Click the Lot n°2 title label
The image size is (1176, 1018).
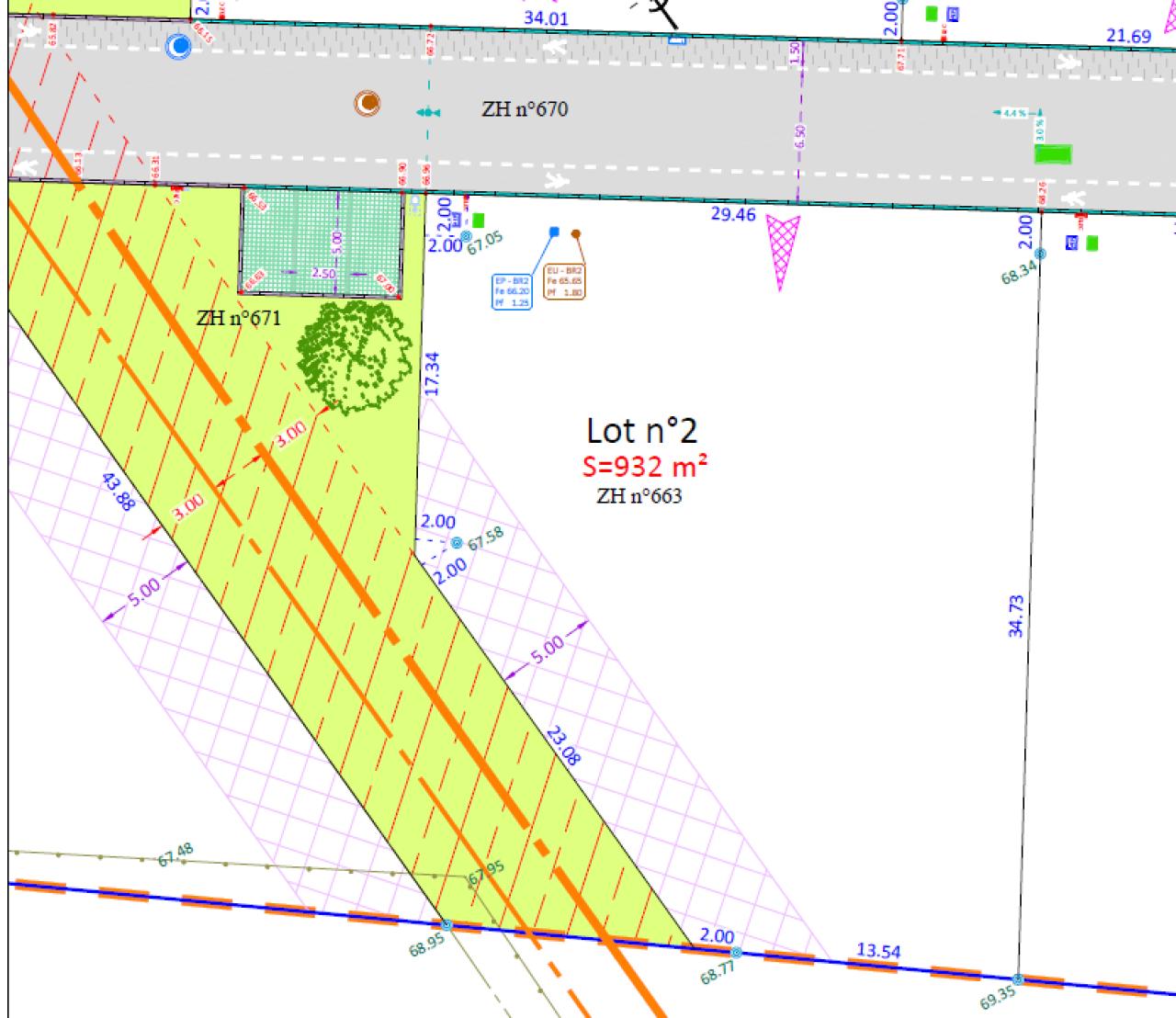[643, 429]
